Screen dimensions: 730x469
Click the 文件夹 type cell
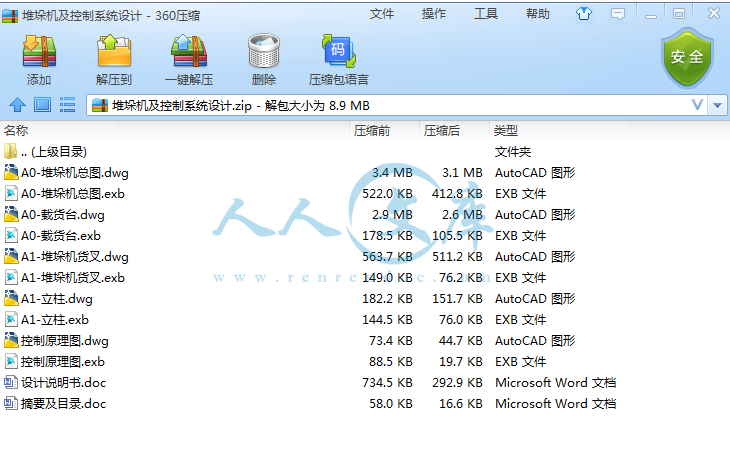pyautogui.click(x=513, y=152)
